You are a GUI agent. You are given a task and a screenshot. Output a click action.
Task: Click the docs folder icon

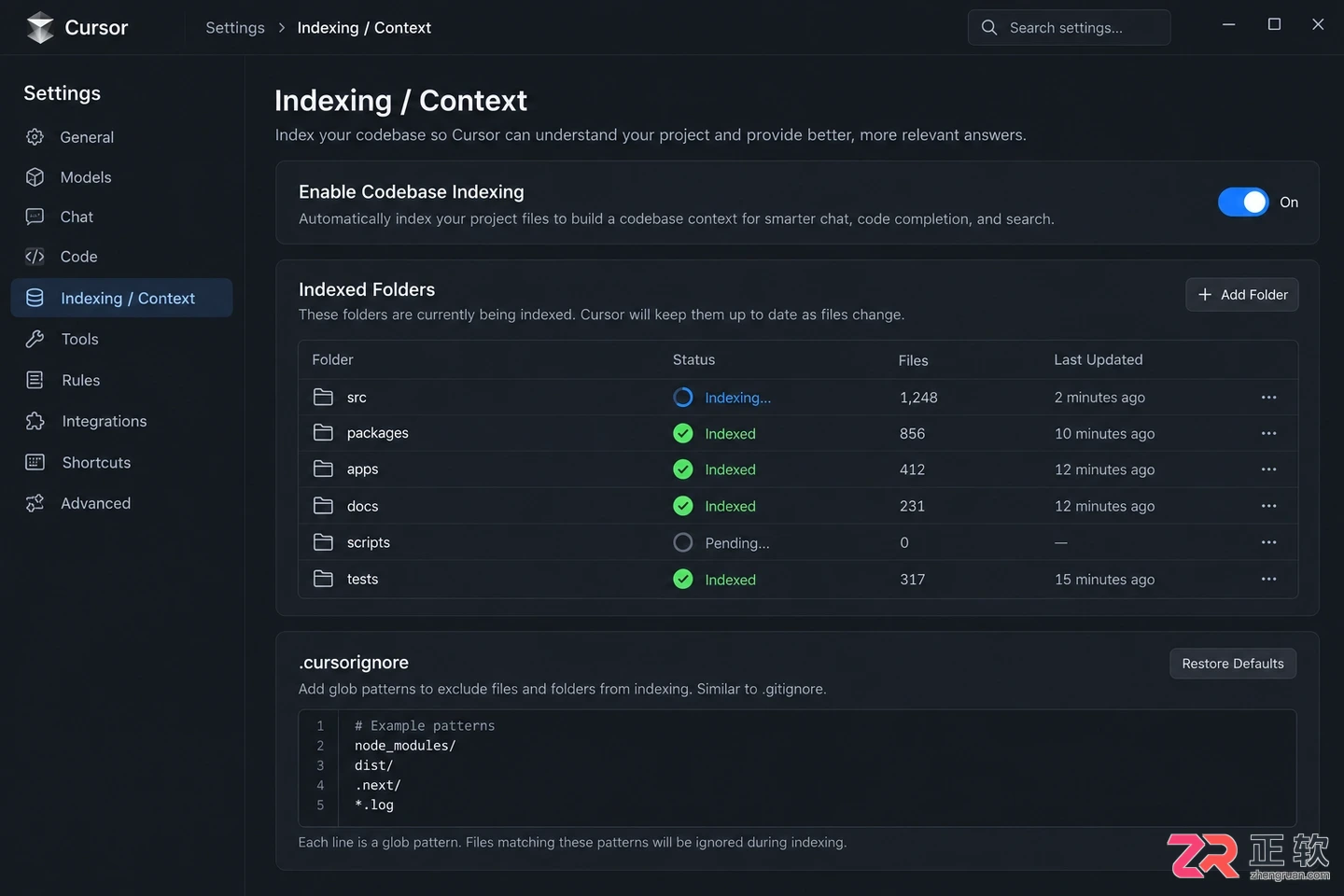[x=323, y=506]
